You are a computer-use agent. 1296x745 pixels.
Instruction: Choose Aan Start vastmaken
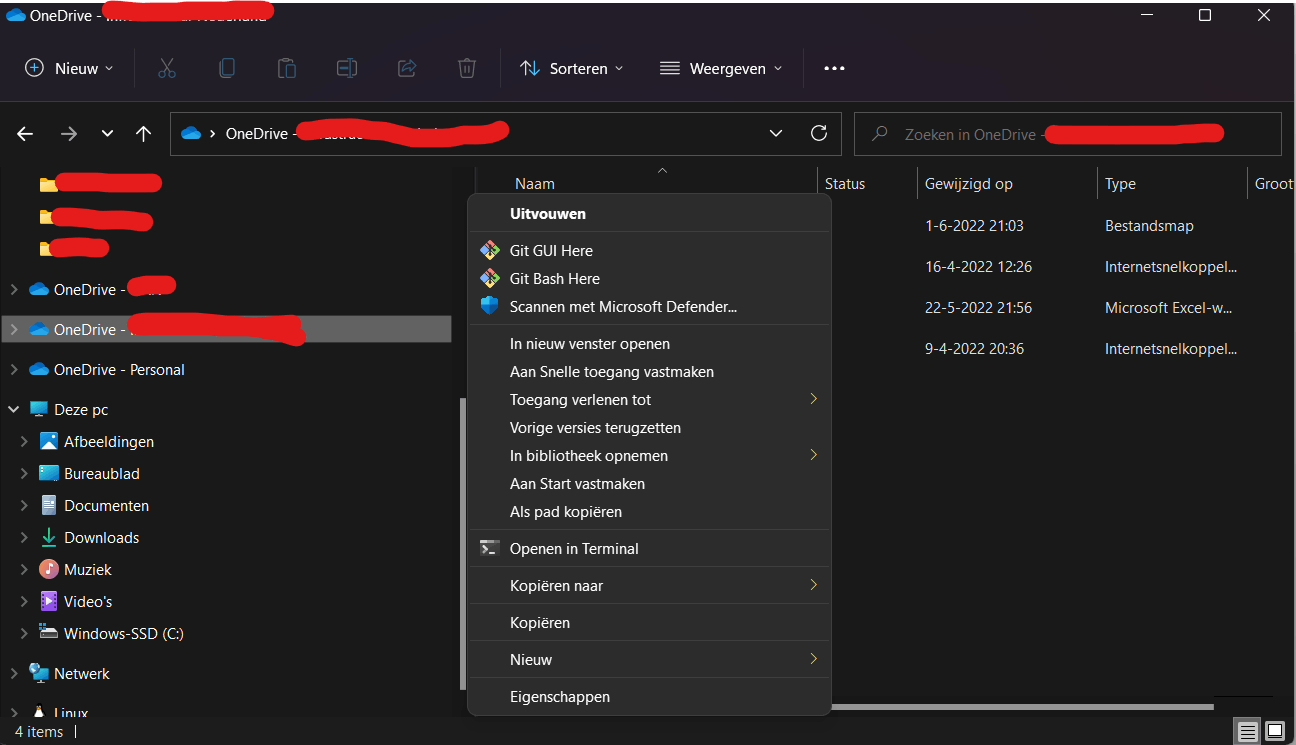click(649, 483)
